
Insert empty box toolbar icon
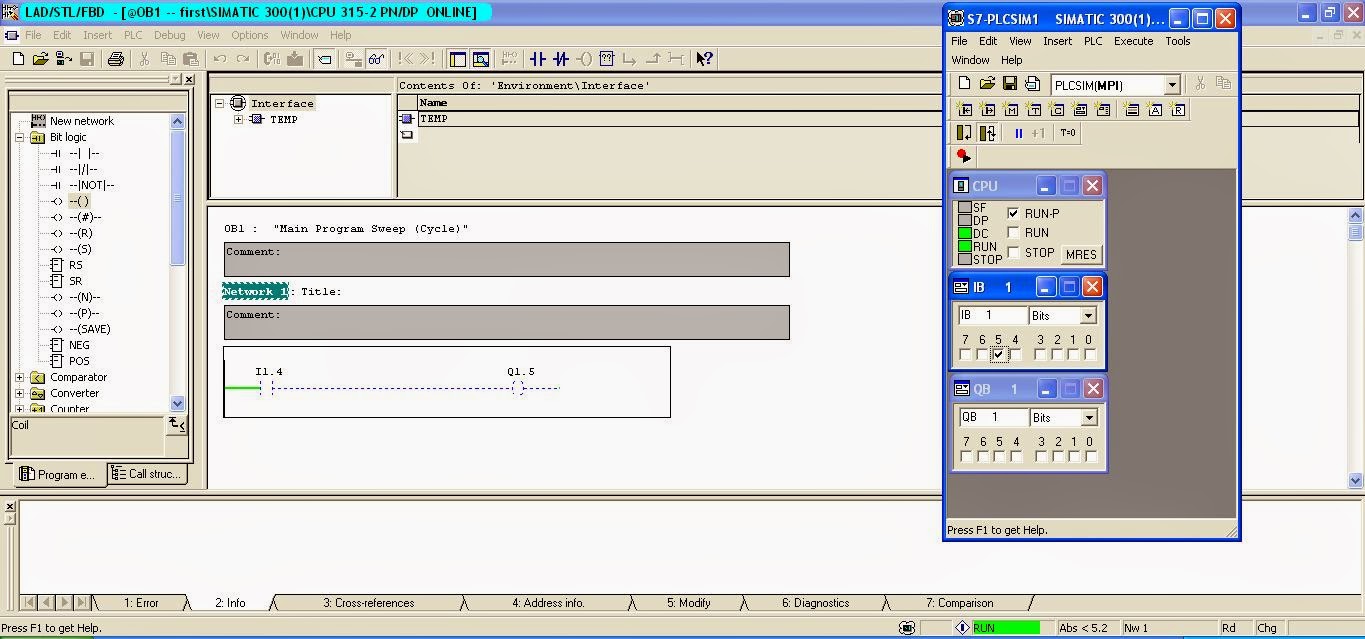606,59
